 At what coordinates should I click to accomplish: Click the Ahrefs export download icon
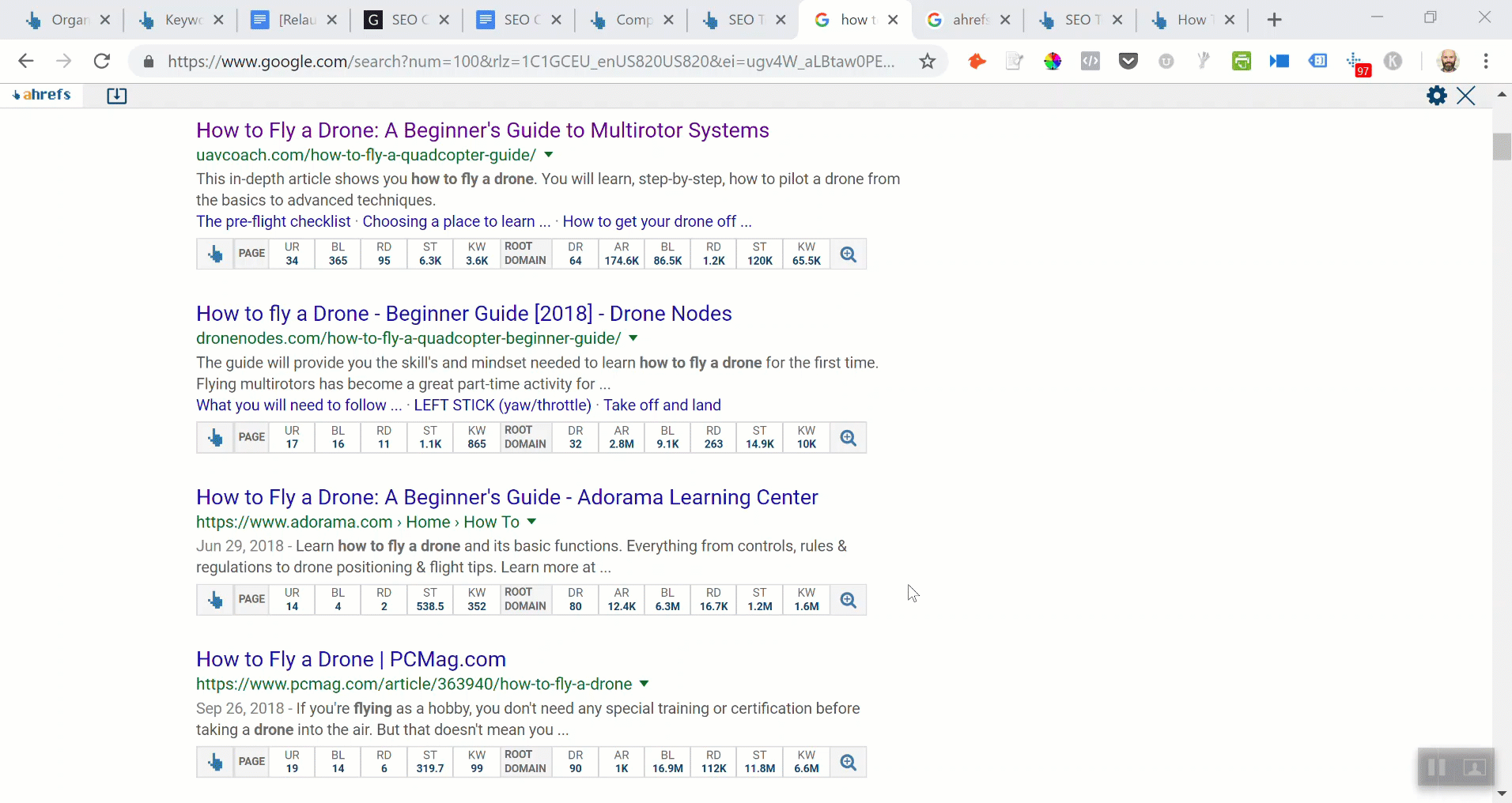116,96
